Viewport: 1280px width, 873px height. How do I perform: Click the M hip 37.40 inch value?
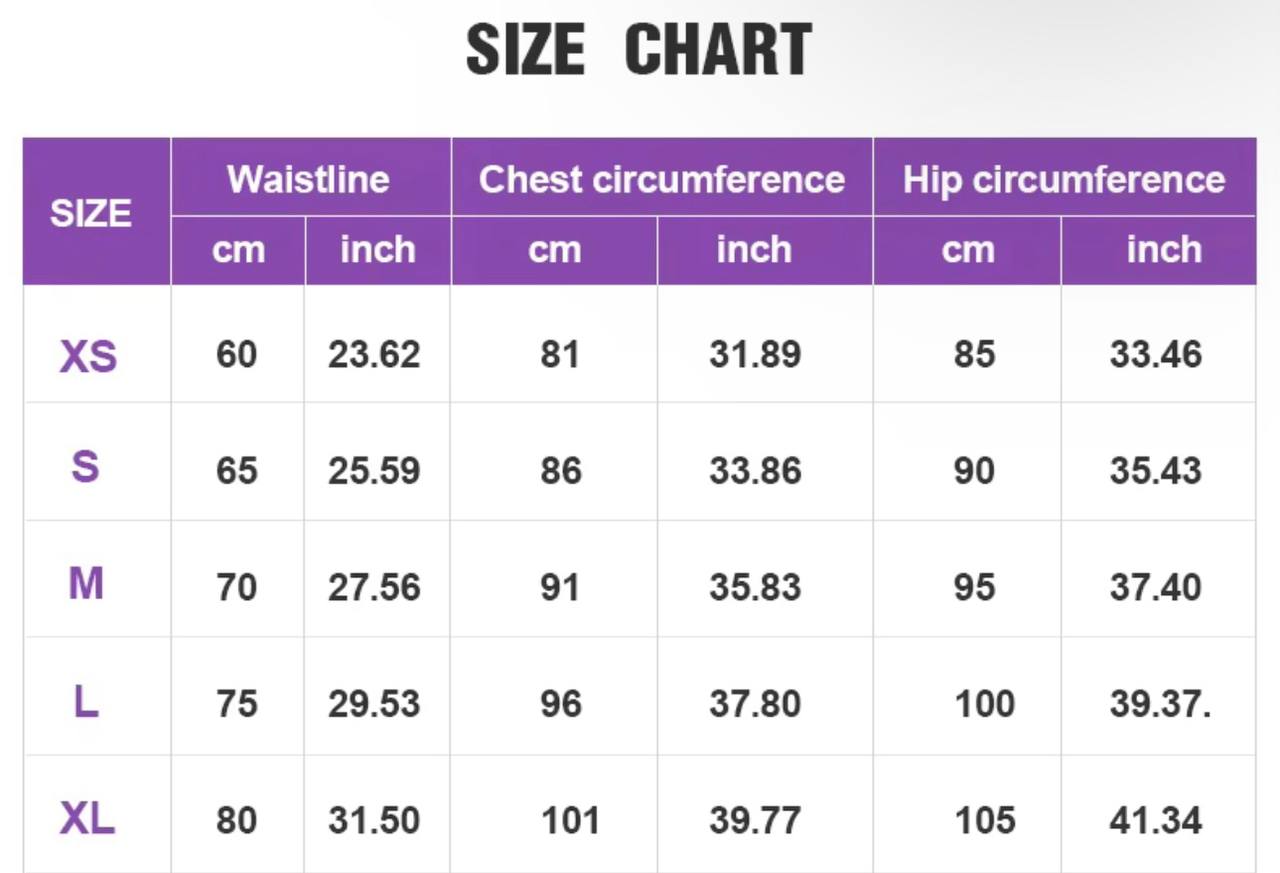(1155, 587)
